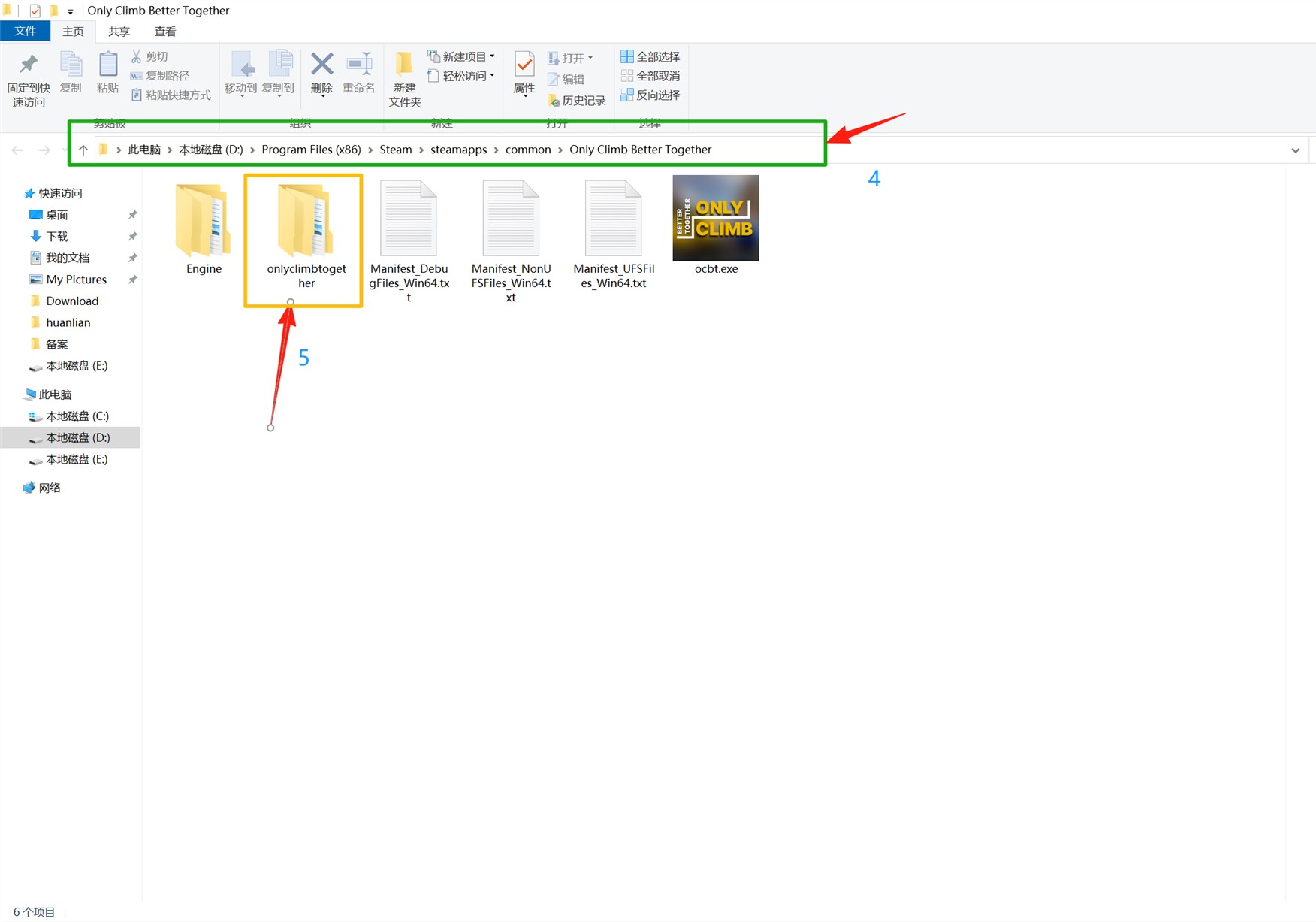1316x922 pixels.
Task: Select the Engine folder
Action: click(204, 228)
